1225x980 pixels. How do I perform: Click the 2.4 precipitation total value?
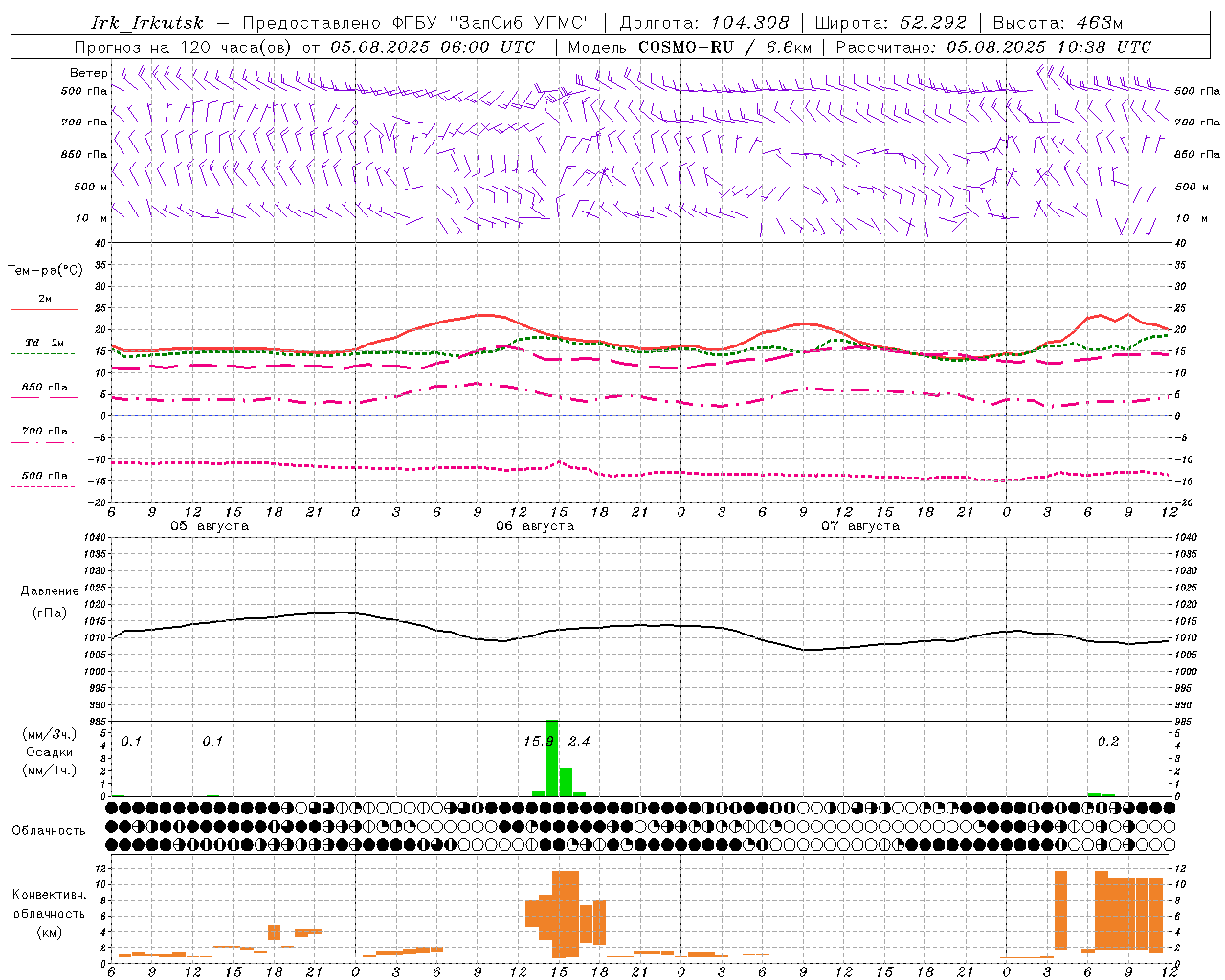579,742
